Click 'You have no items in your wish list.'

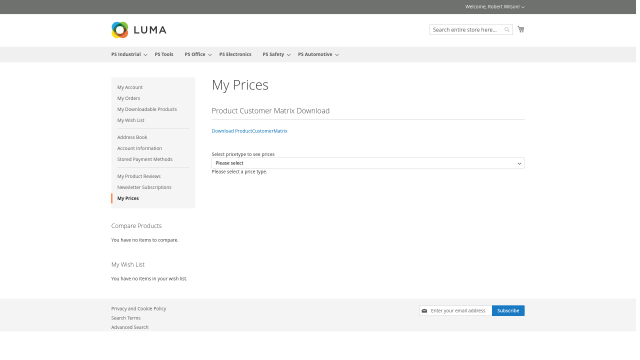point(149,279)
